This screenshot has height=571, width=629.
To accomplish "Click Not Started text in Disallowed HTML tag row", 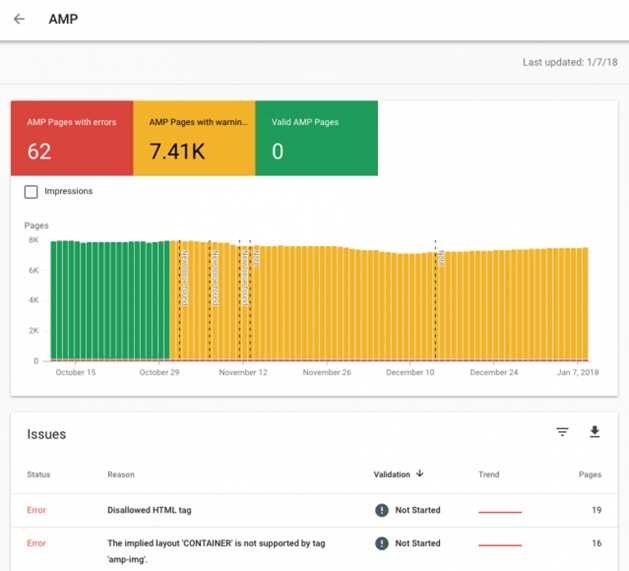I will coord(418,510).
